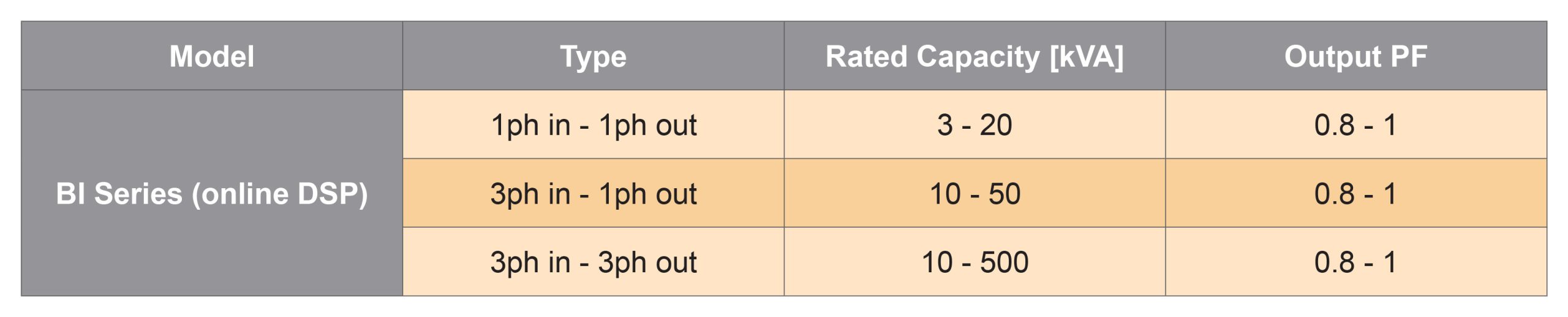Click the 3ph in - 3ph out cell
Viewport: 1568px width, 317px height.
pyautogui.click(x=593, y=262)
